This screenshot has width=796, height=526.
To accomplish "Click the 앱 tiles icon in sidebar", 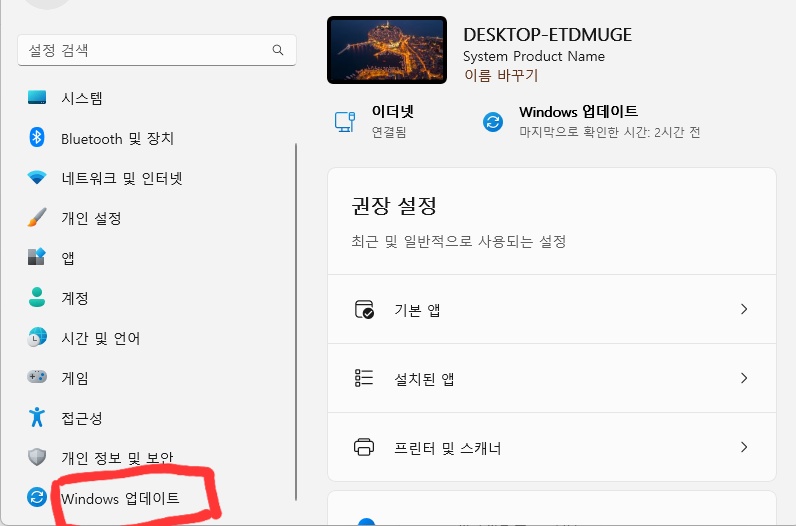I will [x=37, y=257].
